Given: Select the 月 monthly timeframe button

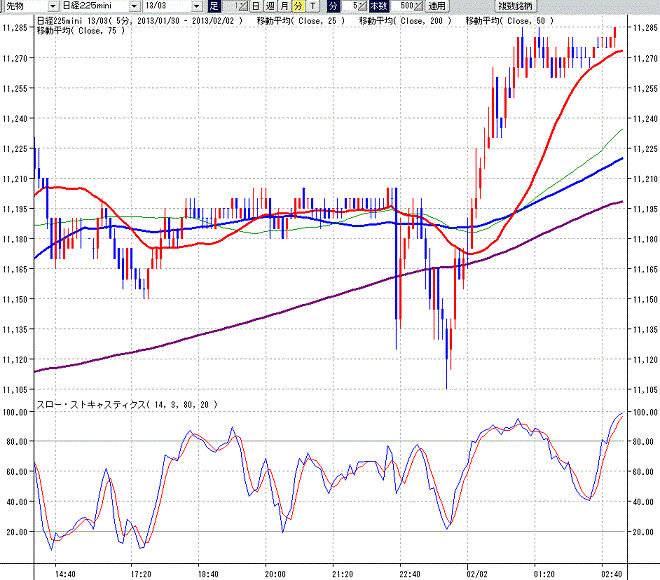Looking at the screenshot, I should 284,6.
